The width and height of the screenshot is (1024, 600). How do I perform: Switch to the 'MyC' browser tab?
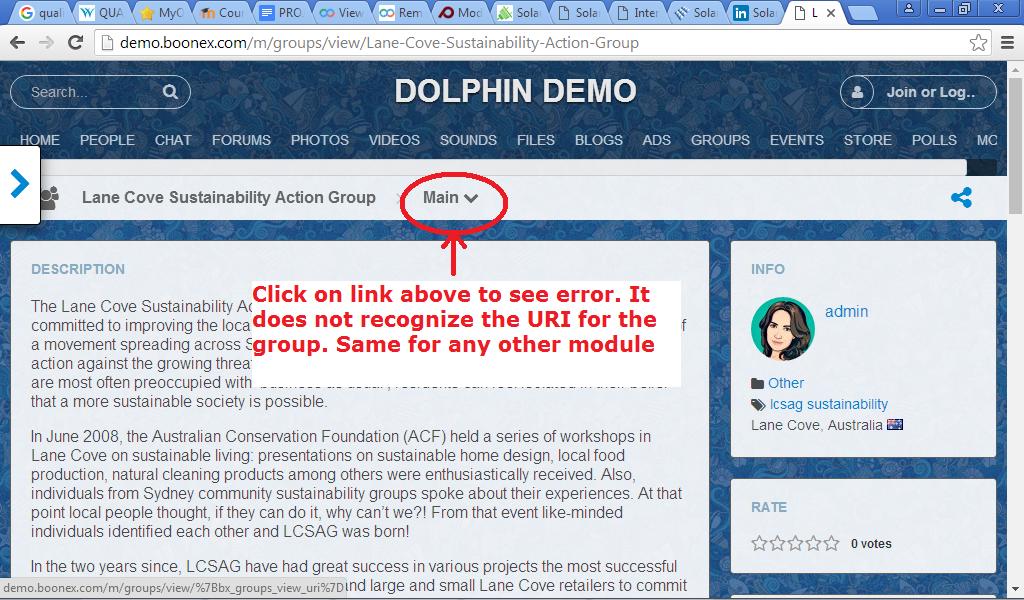[x=163, y=12]
